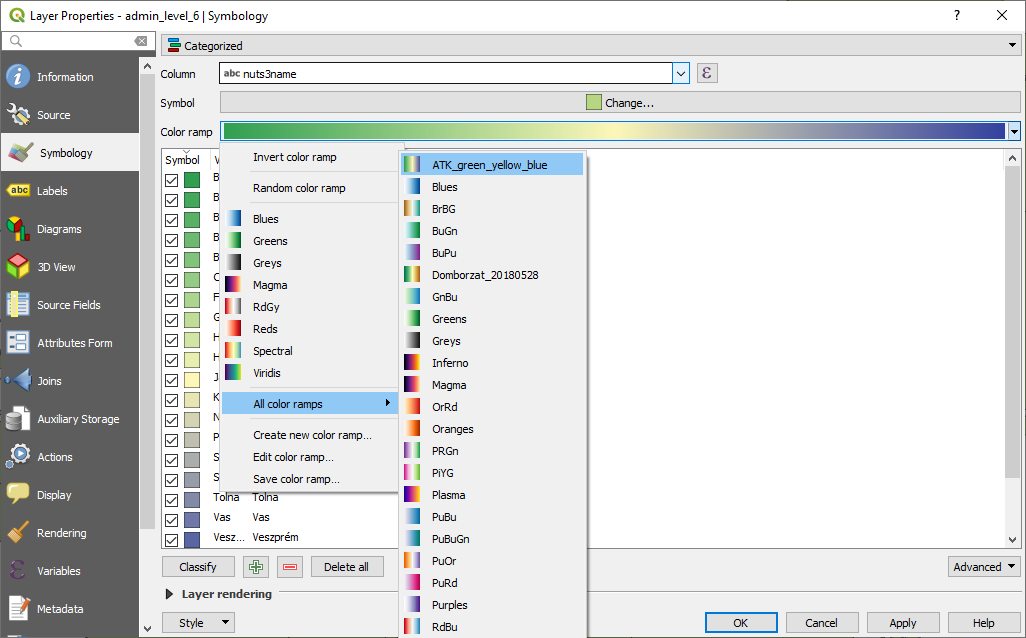Choose the Spectral color ramp

[273, 351]
